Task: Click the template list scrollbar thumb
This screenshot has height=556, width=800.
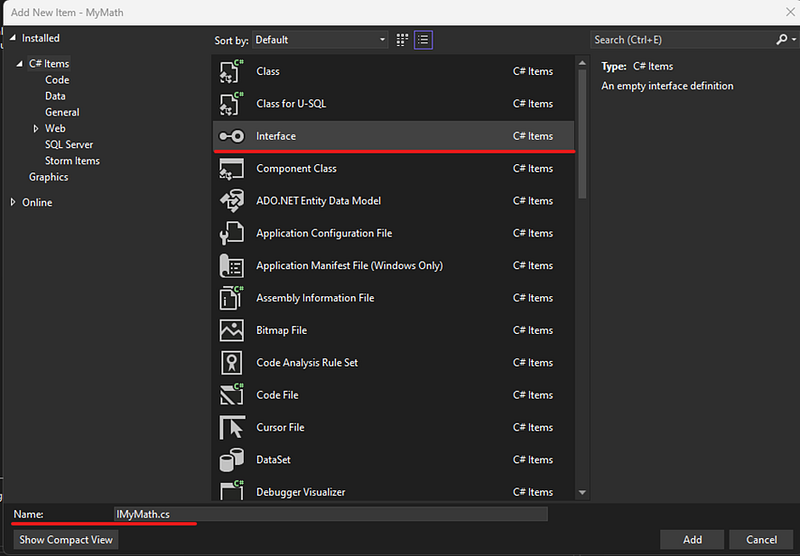Action: (582, 134)
